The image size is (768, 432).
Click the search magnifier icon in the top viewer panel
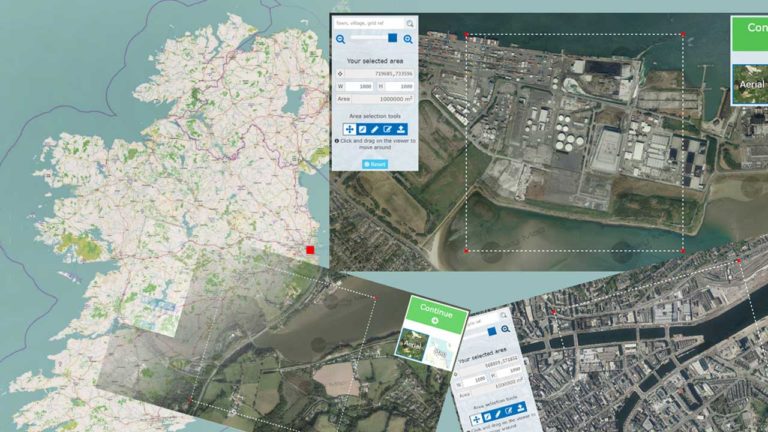(x=410, y=23)
